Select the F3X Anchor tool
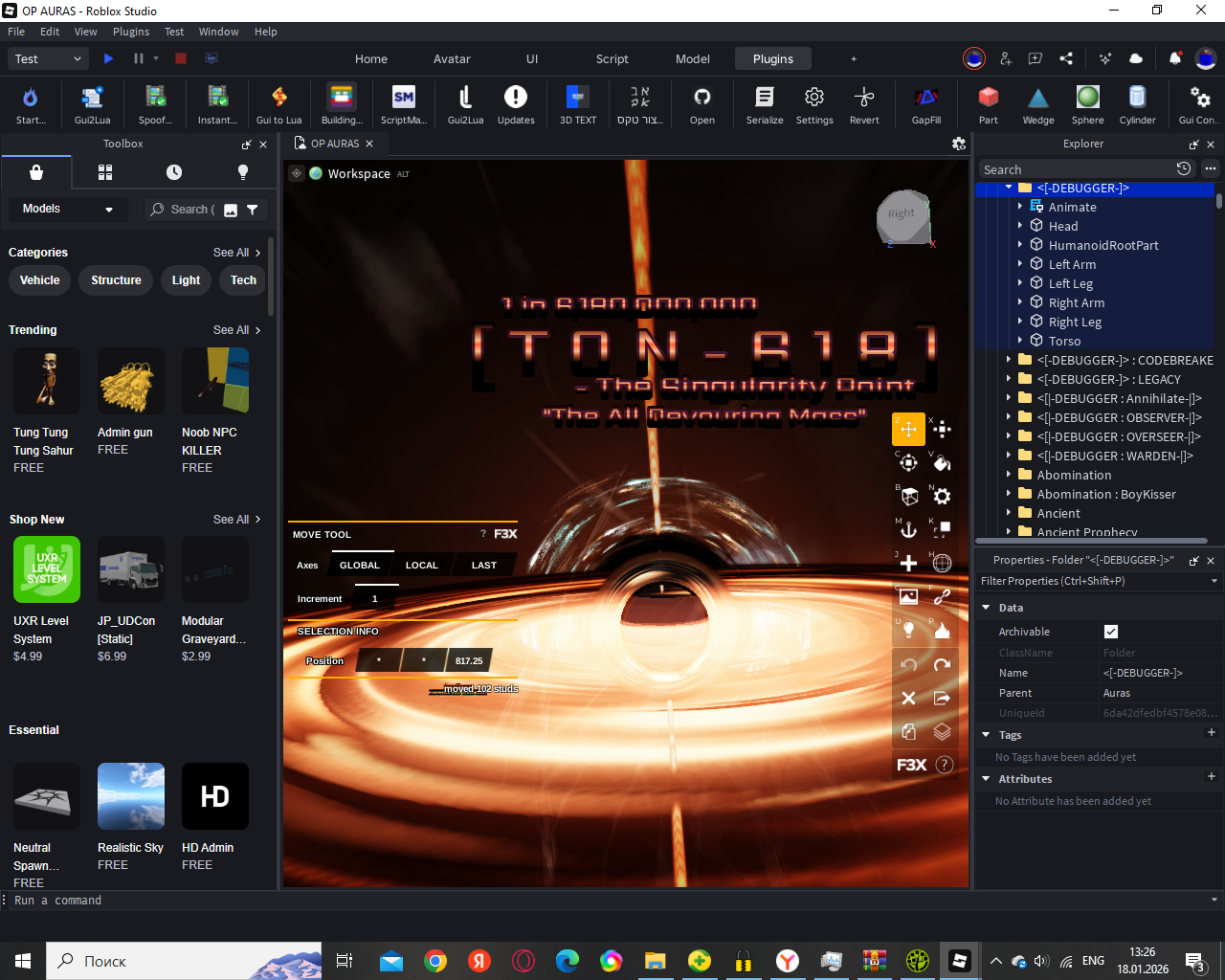 pos(908,530)
